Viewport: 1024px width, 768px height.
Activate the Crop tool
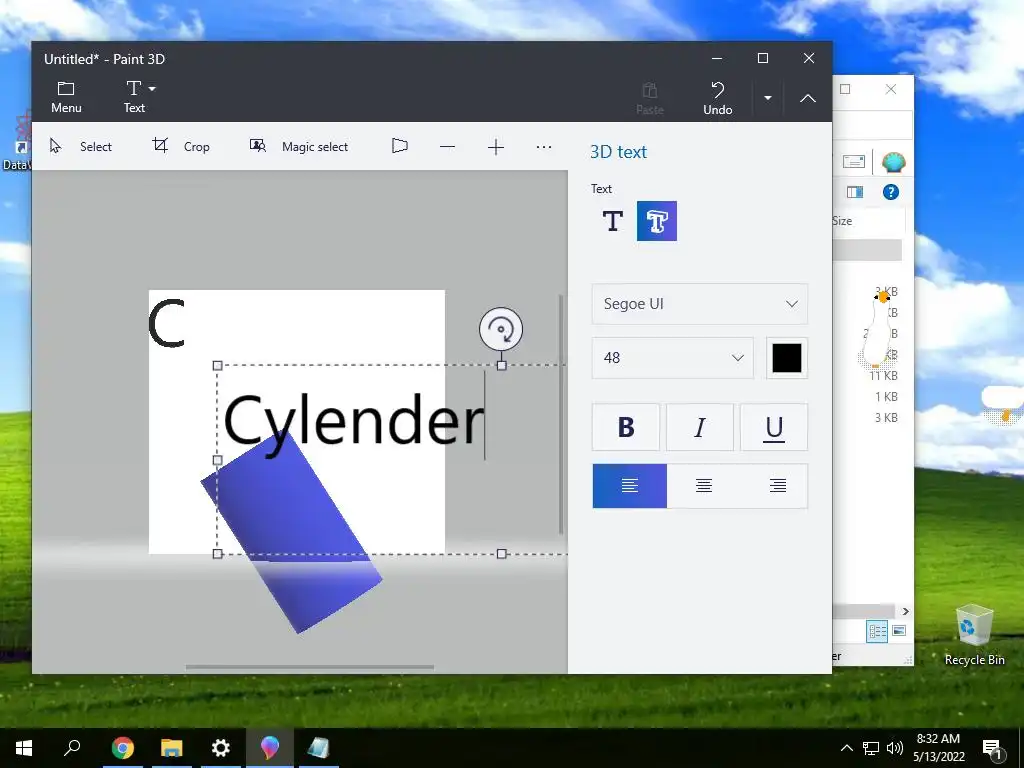coord(181,146)
